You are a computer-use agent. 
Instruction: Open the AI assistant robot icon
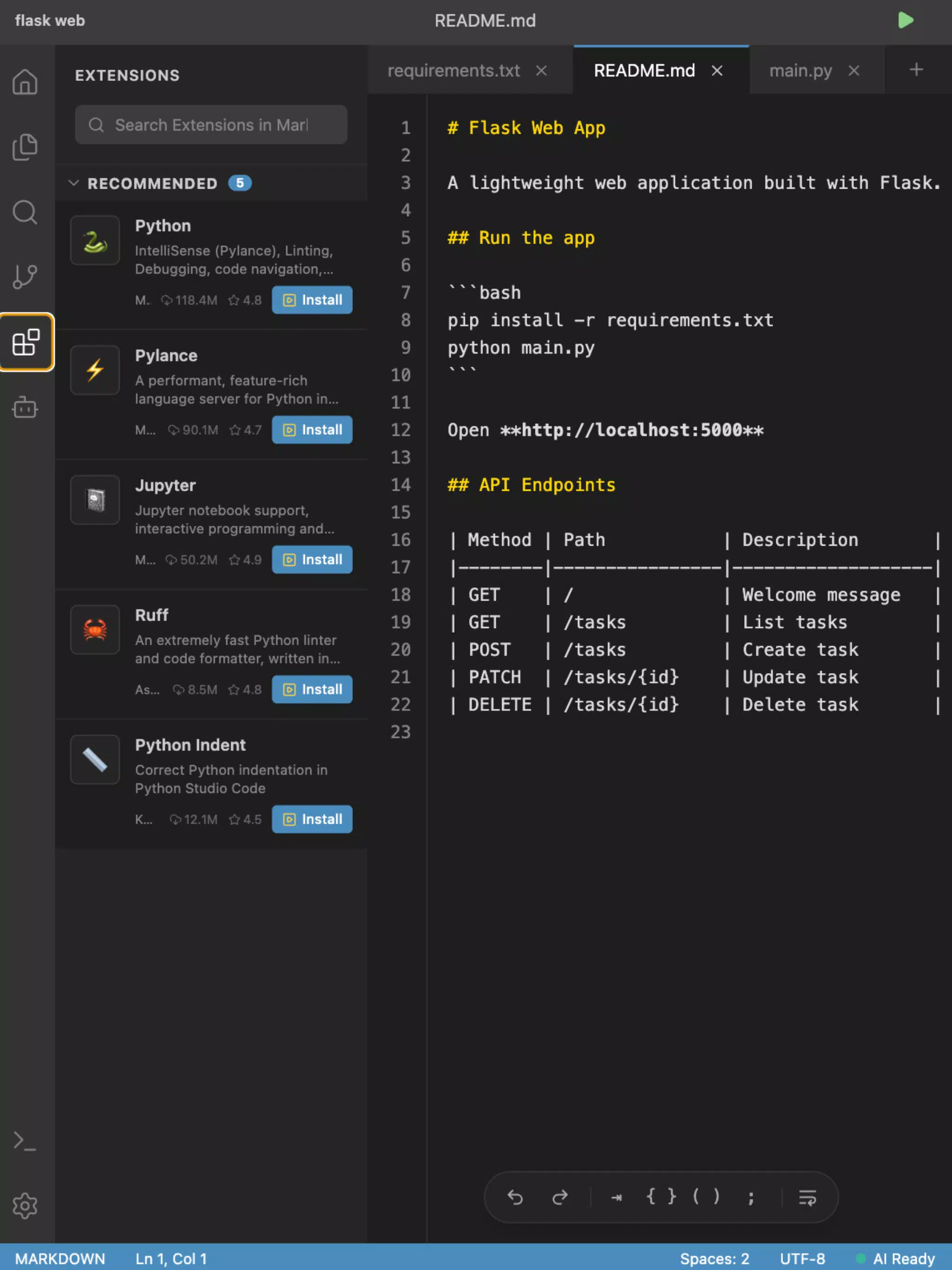[x=25, y=408]
